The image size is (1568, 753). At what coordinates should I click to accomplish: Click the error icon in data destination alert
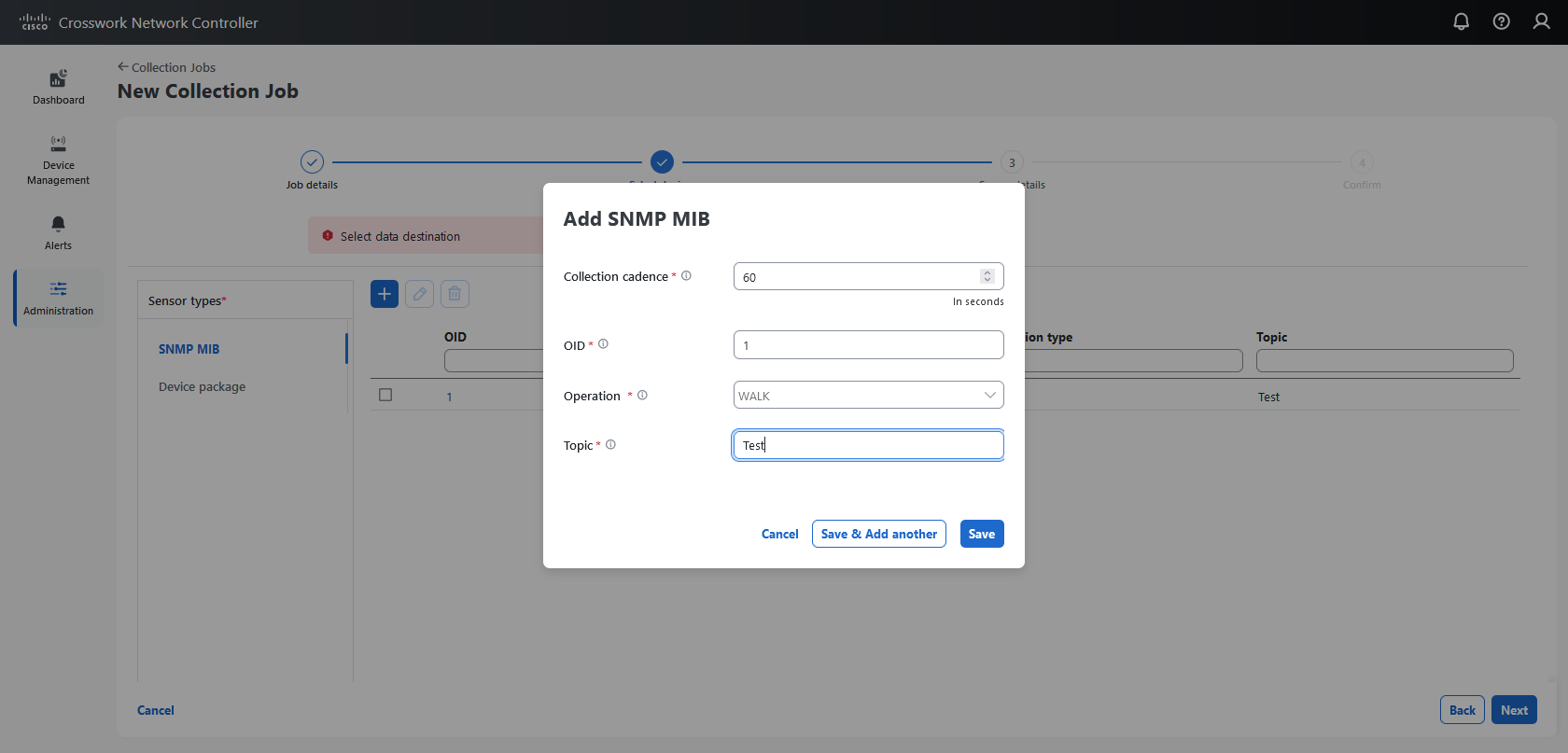[x=328, y=236]
